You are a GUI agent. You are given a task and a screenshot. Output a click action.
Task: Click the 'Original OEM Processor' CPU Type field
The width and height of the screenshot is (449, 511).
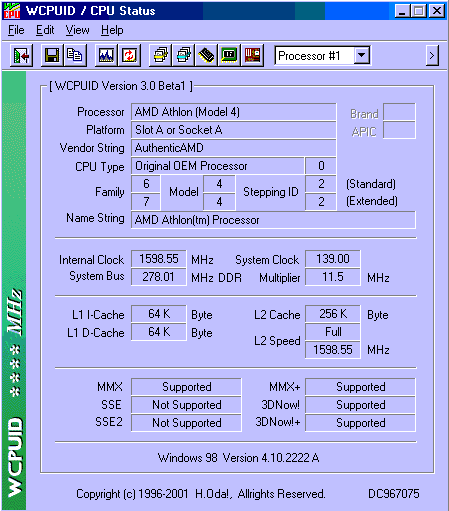click(218, 166)
